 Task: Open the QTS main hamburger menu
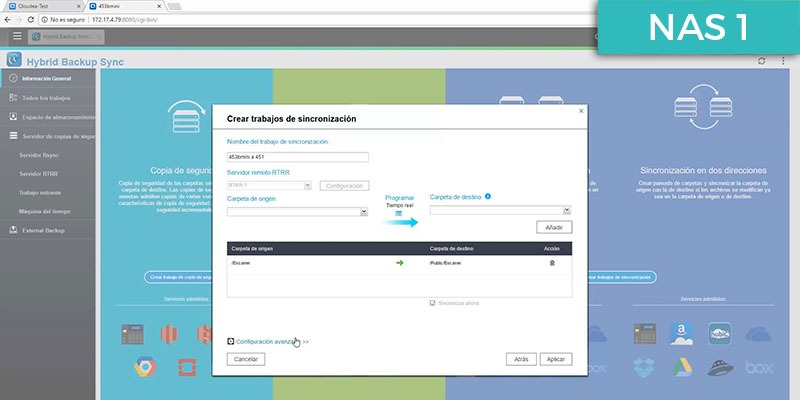(x=17, y=36)
